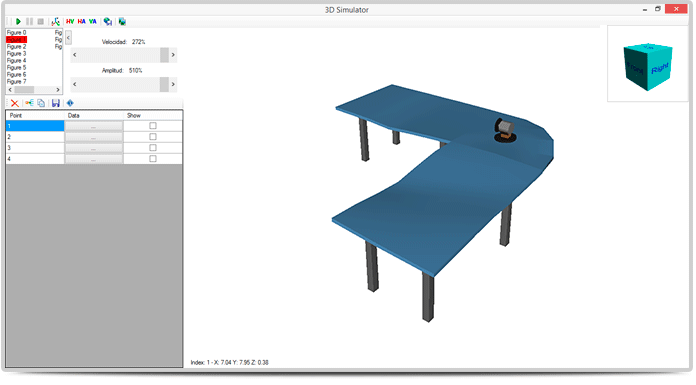Enable Show checkbox for point 3
The width and height of the screenshot is (696, 385).
pyautogui.click(x=153, y=147)
